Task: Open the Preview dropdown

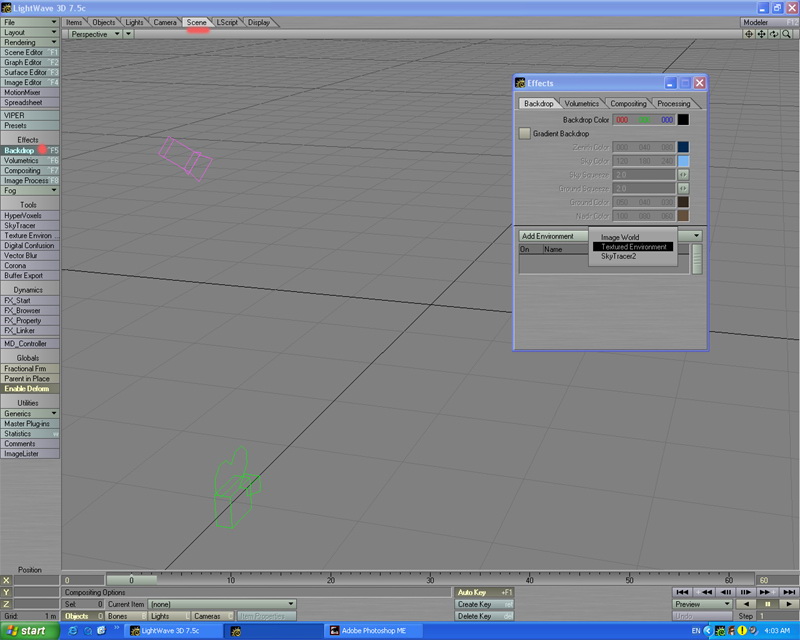Action: coord(703,604)
